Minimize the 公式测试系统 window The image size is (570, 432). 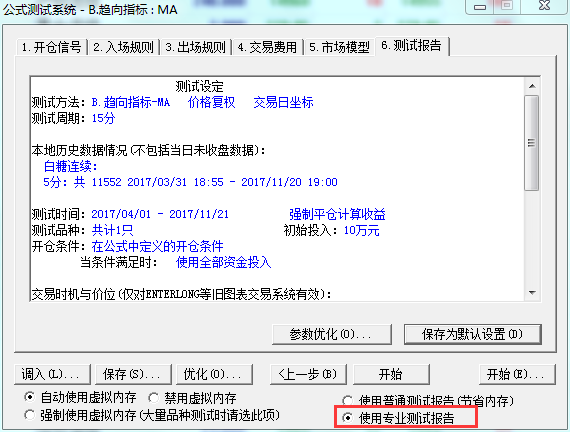click(480, 7)
